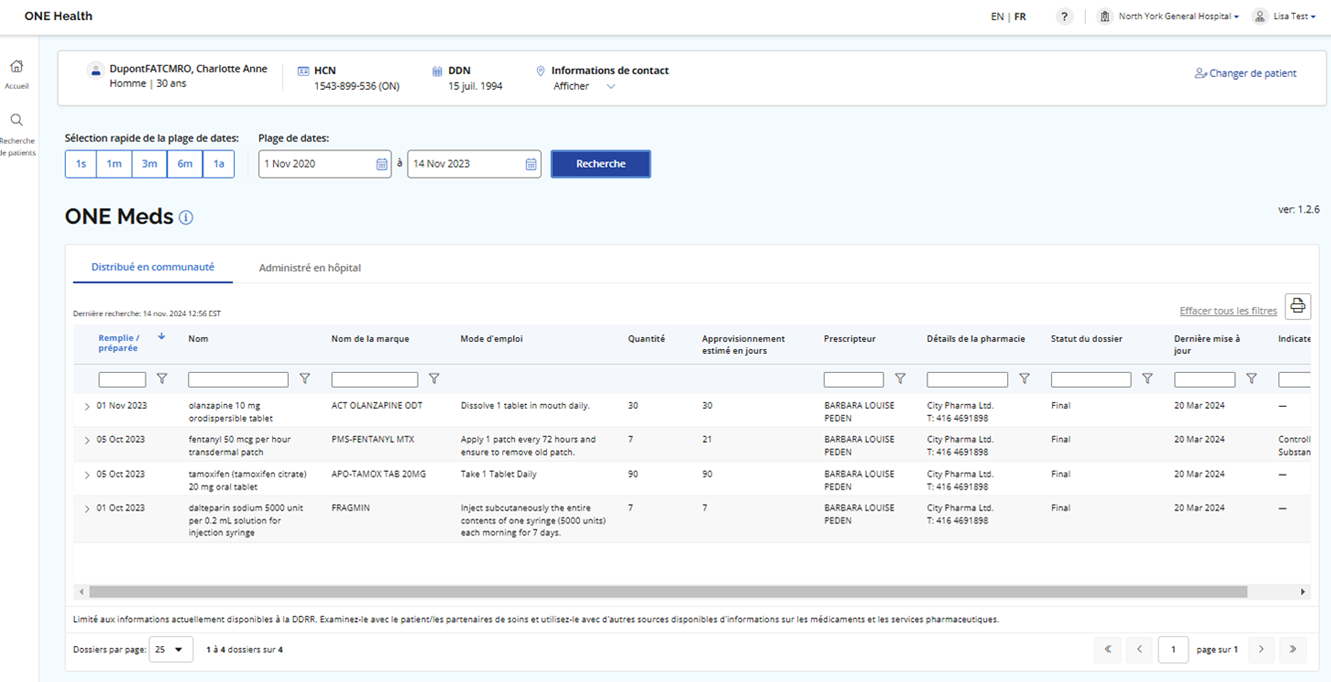1331x682 pixels.
Task: Click the Nom de la marque filter funnel
Action: (434, 379)
